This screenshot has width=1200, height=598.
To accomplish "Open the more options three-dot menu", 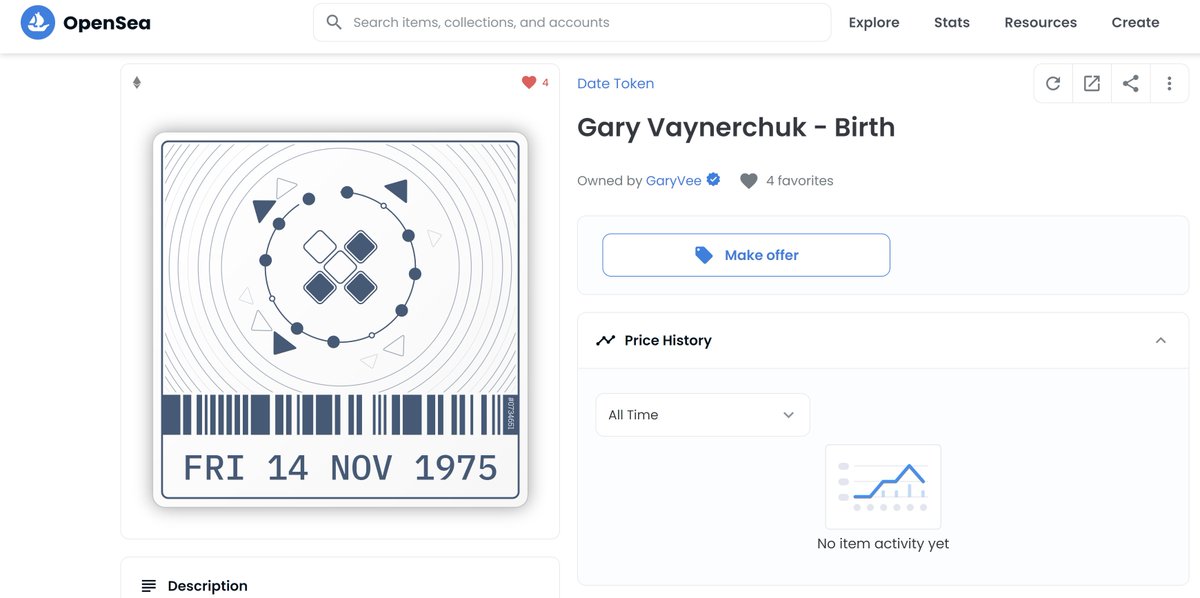I will pos(1169,84).
